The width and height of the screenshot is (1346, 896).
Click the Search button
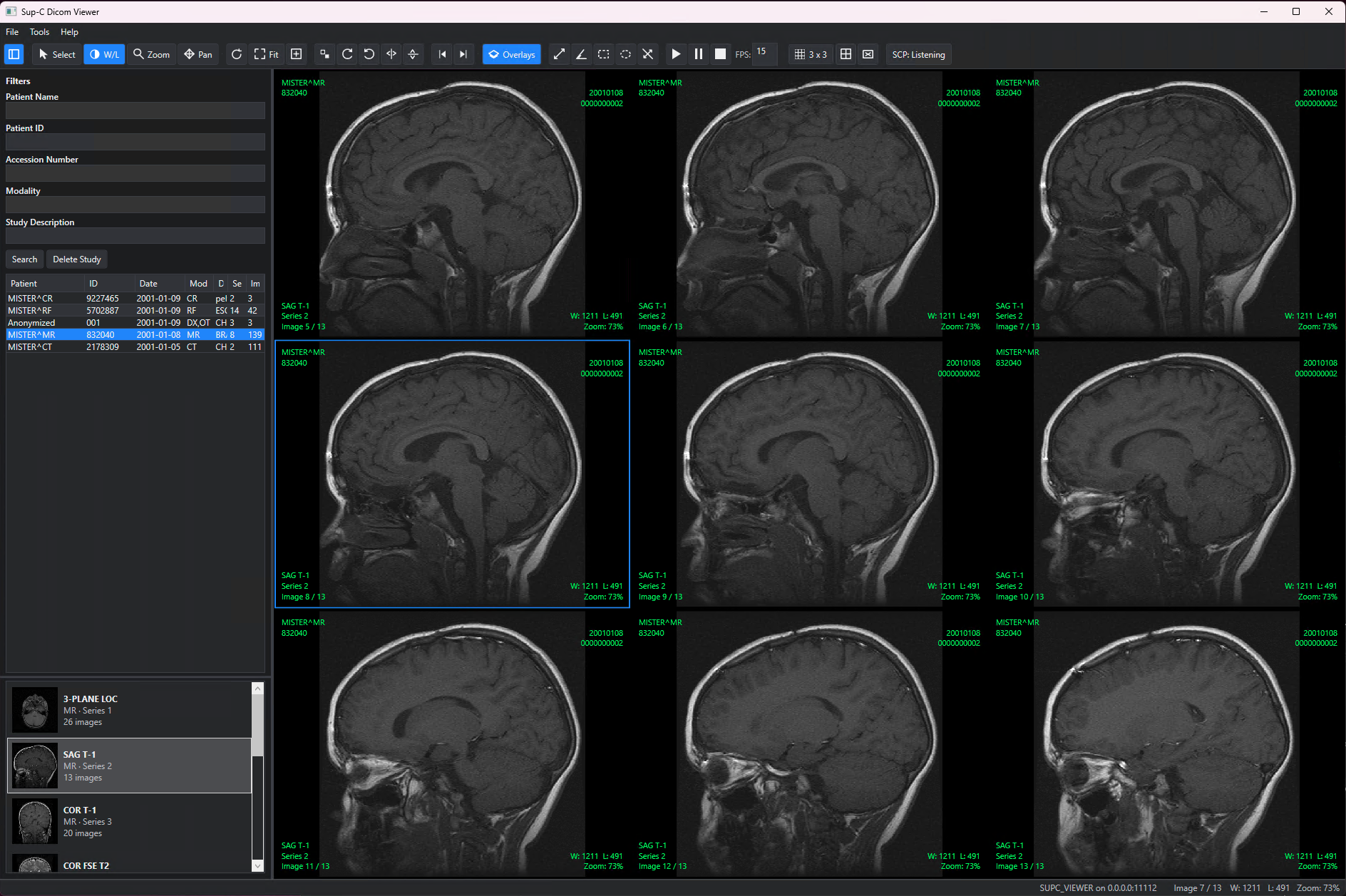(x=25, y=259)
